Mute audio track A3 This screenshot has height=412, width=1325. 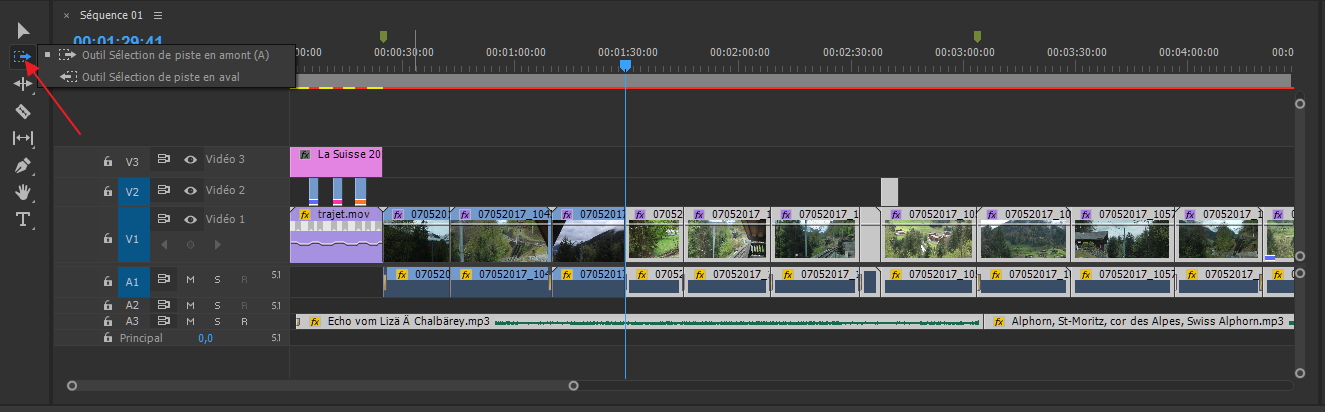coord(190,322)
